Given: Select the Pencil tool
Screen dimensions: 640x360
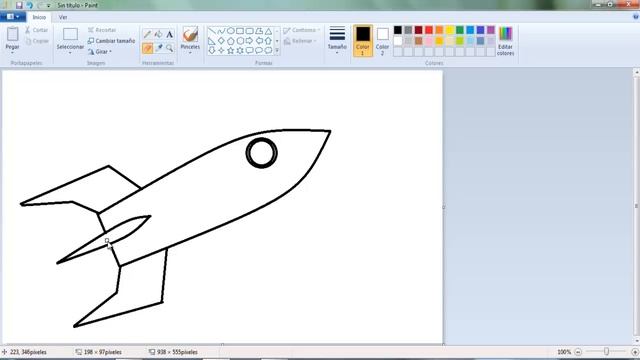Looking at the screenshot, I should [147, 35].
